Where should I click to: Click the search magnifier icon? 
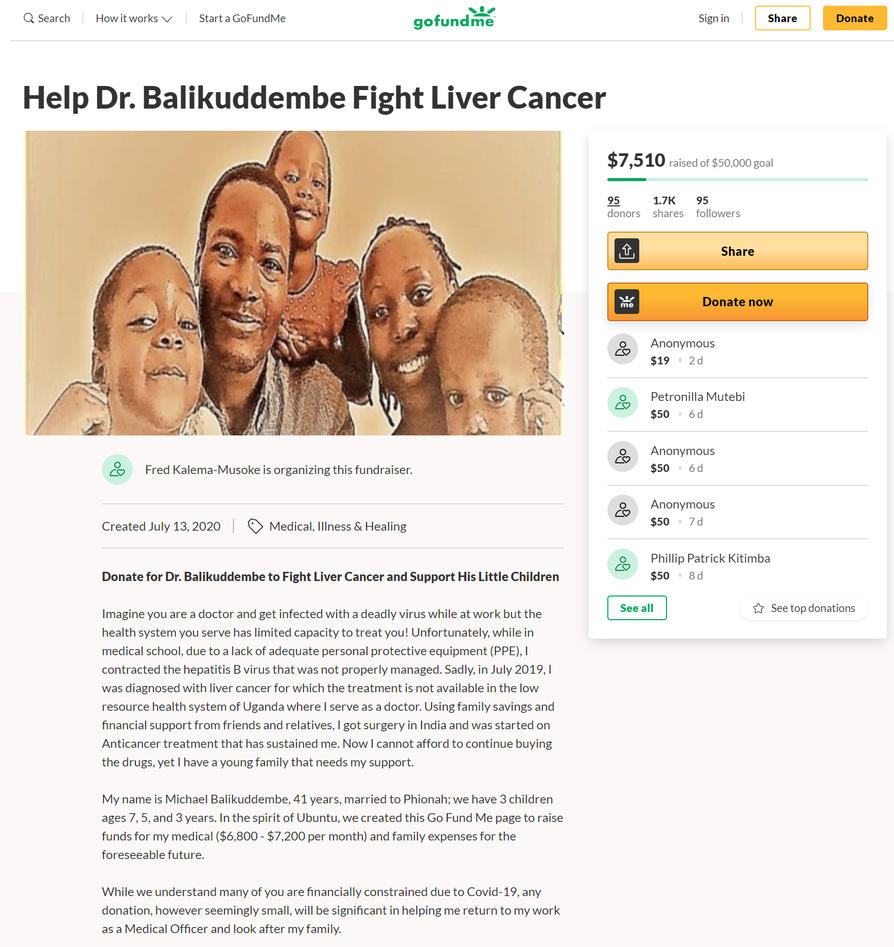[x=28, y=18]
